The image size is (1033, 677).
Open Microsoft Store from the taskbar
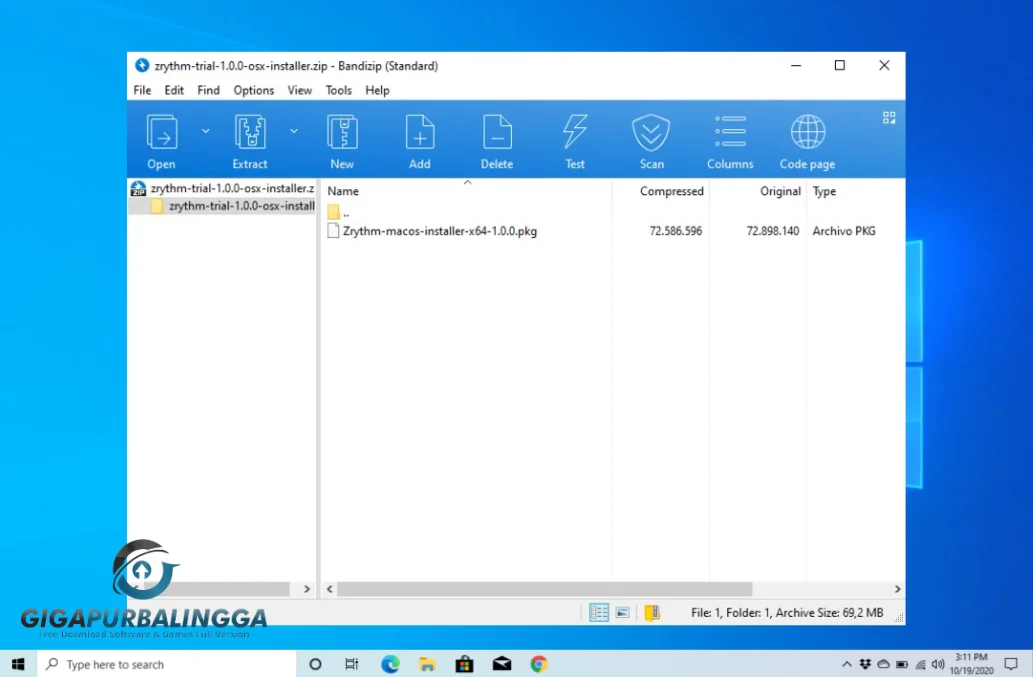tap(464, 664)
